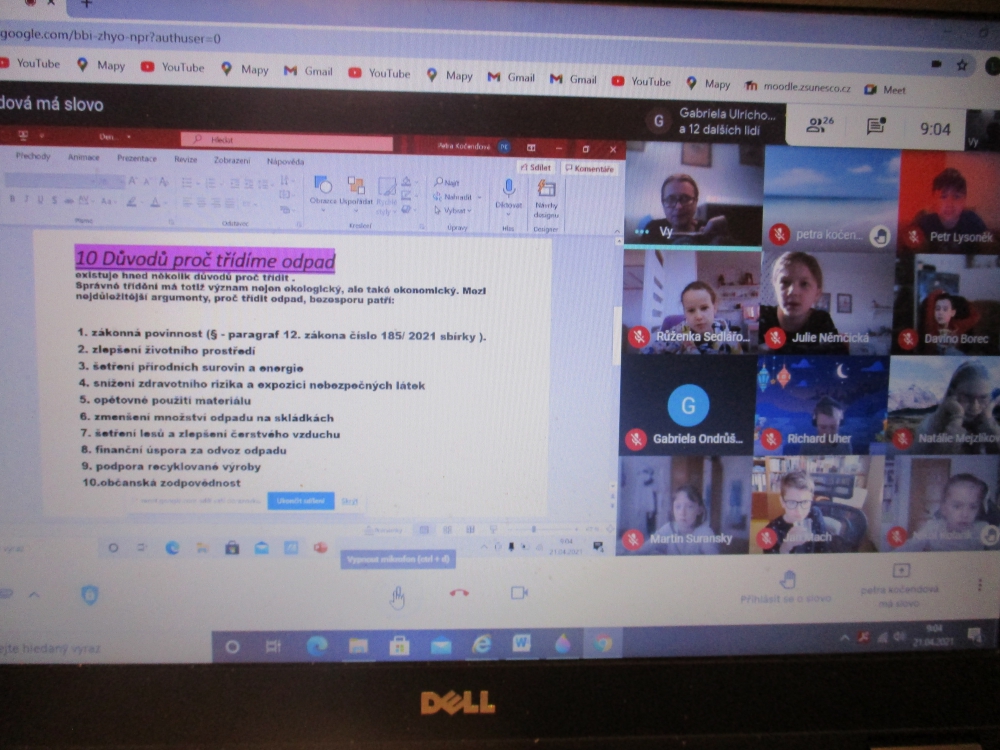Viewport: 1000px width, 750px height.
Task: Open the Meet bookmark in the bookmarks bar
Action: pyautogui.click(x=885, y=90)
